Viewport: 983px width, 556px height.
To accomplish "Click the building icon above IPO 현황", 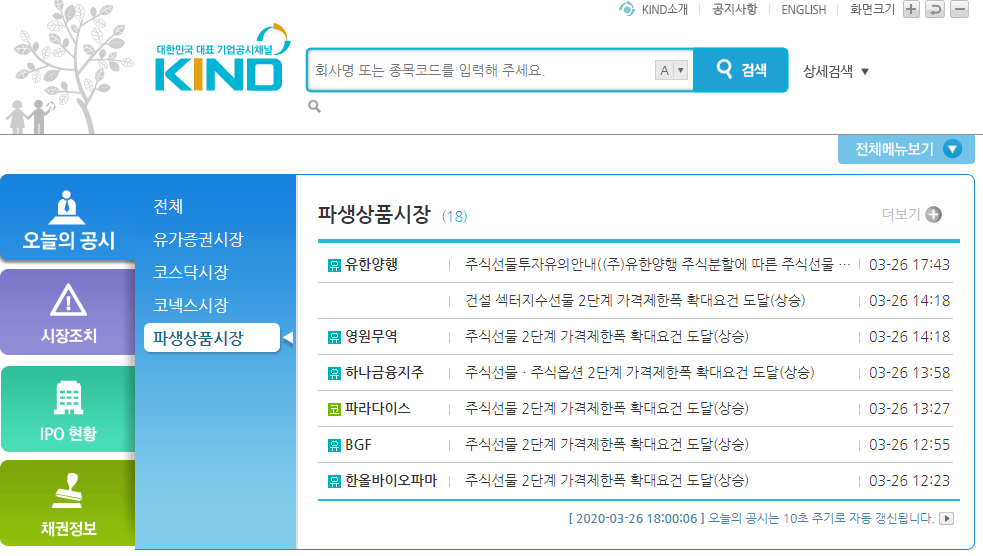I will [x=68, y=398].
